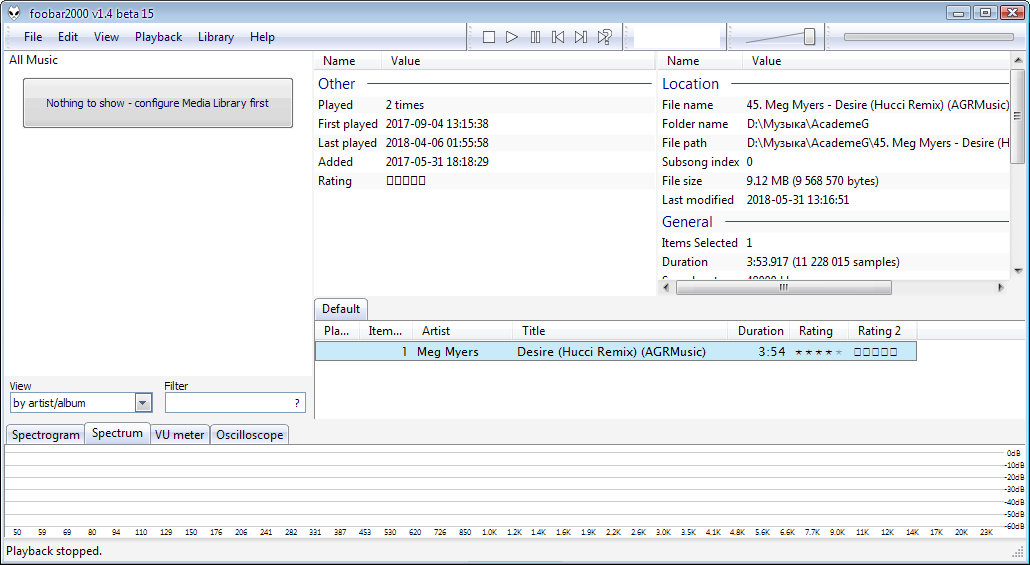Switch to the Oscilloscope tab
1030x565 pixels.
pos(249,435)
